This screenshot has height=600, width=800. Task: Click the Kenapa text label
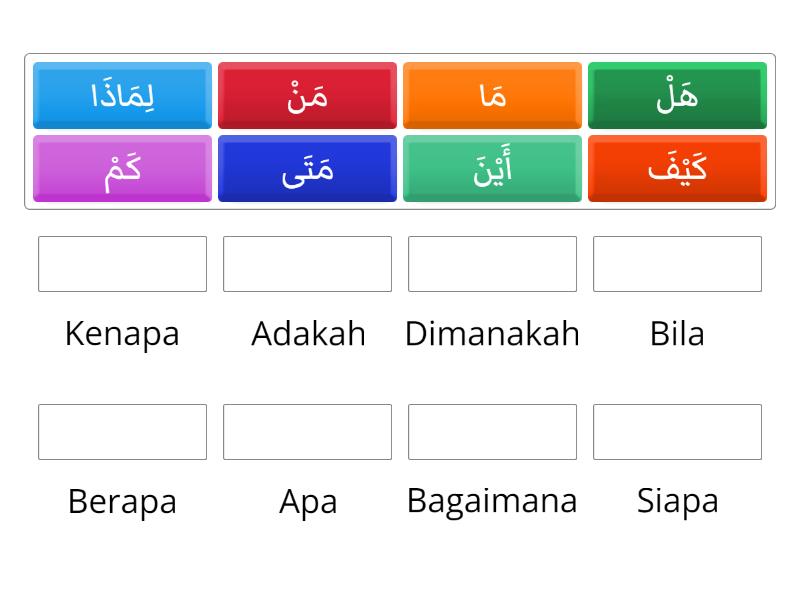[122, 334]
